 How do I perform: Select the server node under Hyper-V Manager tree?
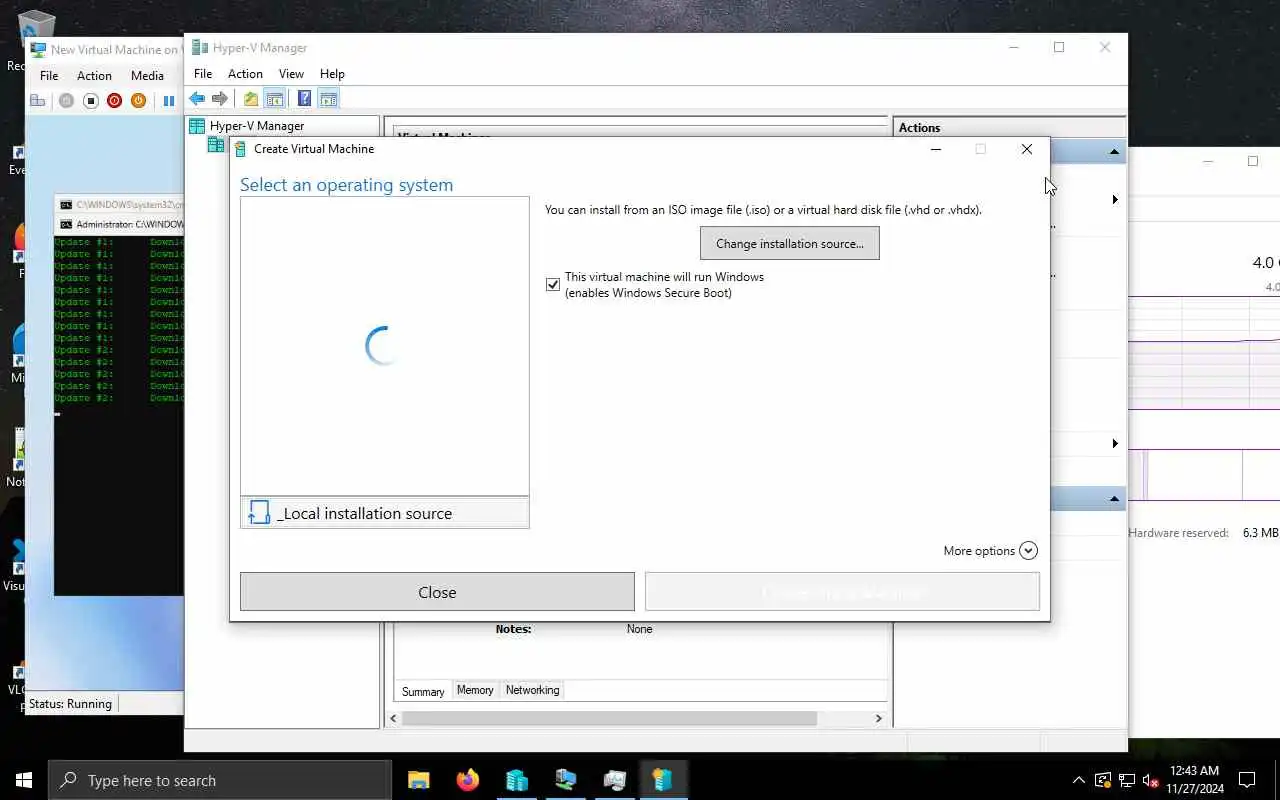tap(215, 145)
